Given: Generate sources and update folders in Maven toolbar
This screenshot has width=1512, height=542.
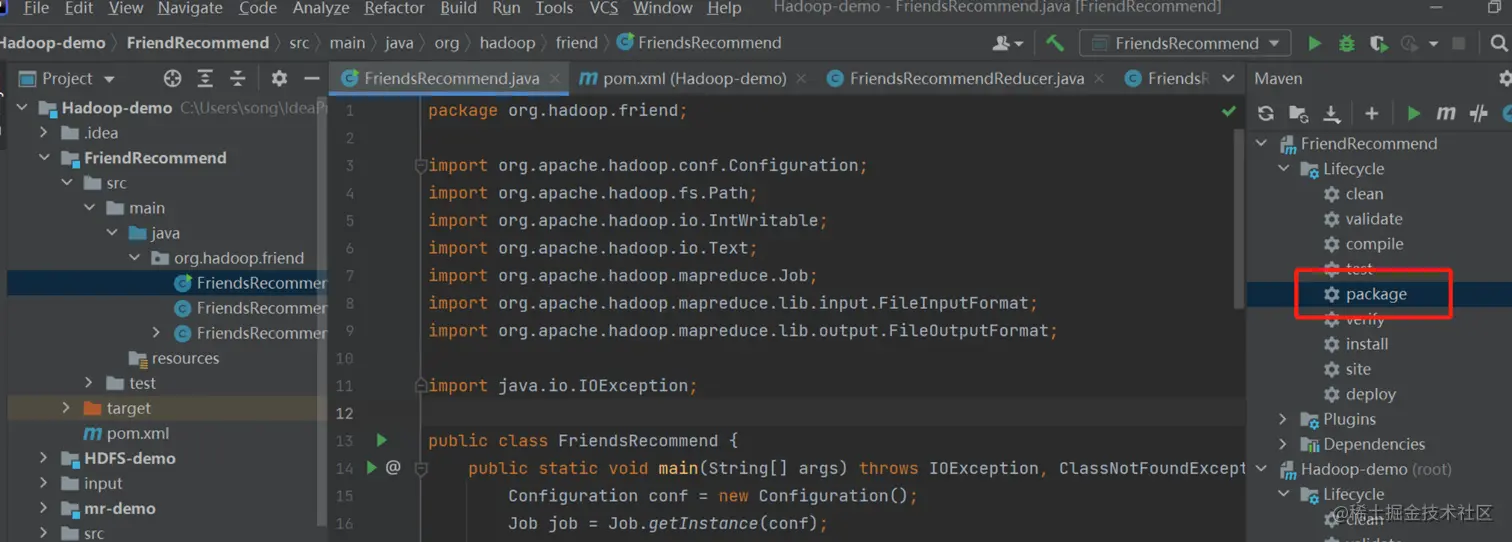Looking at the screenshot, I should pyautogui.click(x=1298, y=113).
